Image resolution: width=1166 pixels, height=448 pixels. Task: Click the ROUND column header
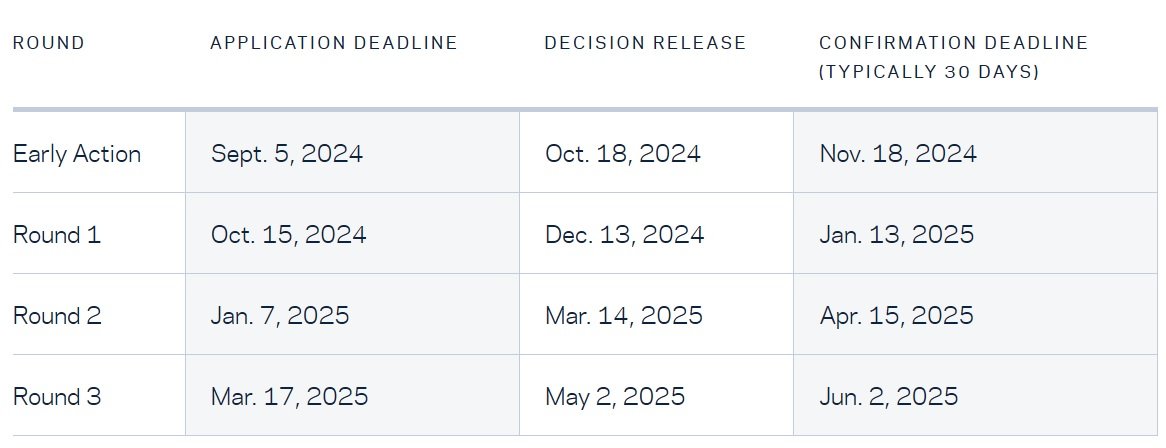(x=49, y=43)
